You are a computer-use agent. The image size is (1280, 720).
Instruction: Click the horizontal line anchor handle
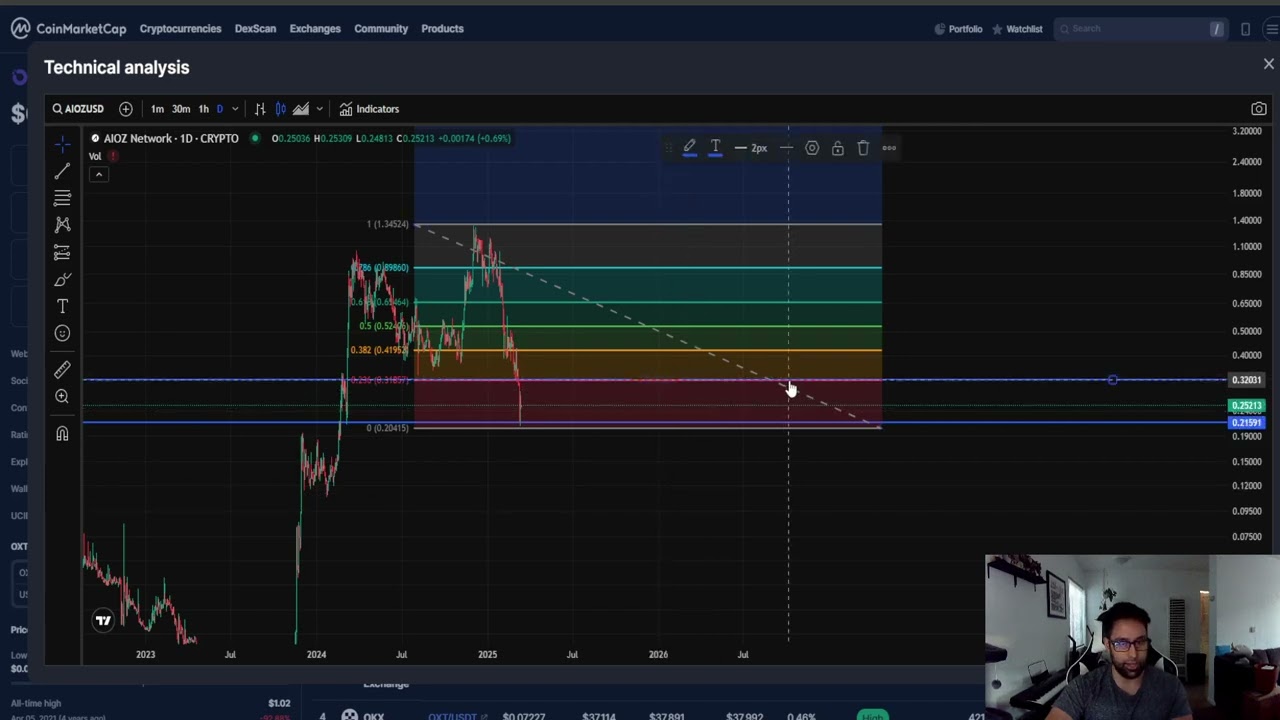1112,380
